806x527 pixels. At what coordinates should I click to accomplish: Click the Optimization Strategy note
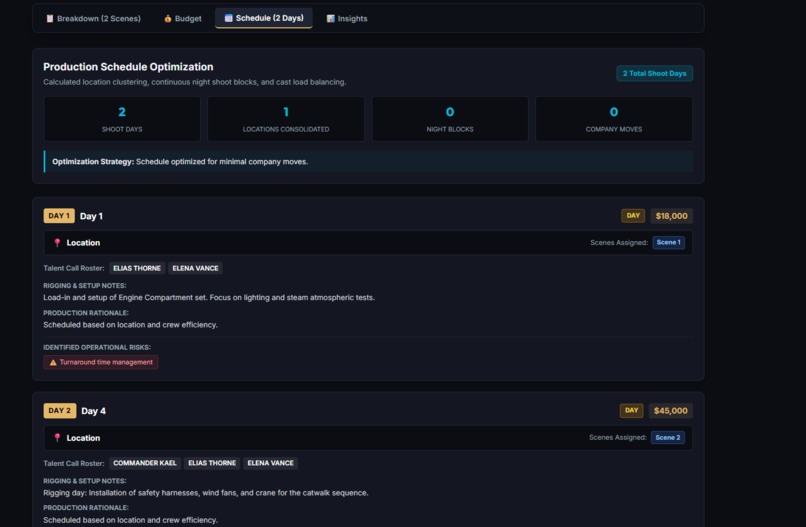368,161
